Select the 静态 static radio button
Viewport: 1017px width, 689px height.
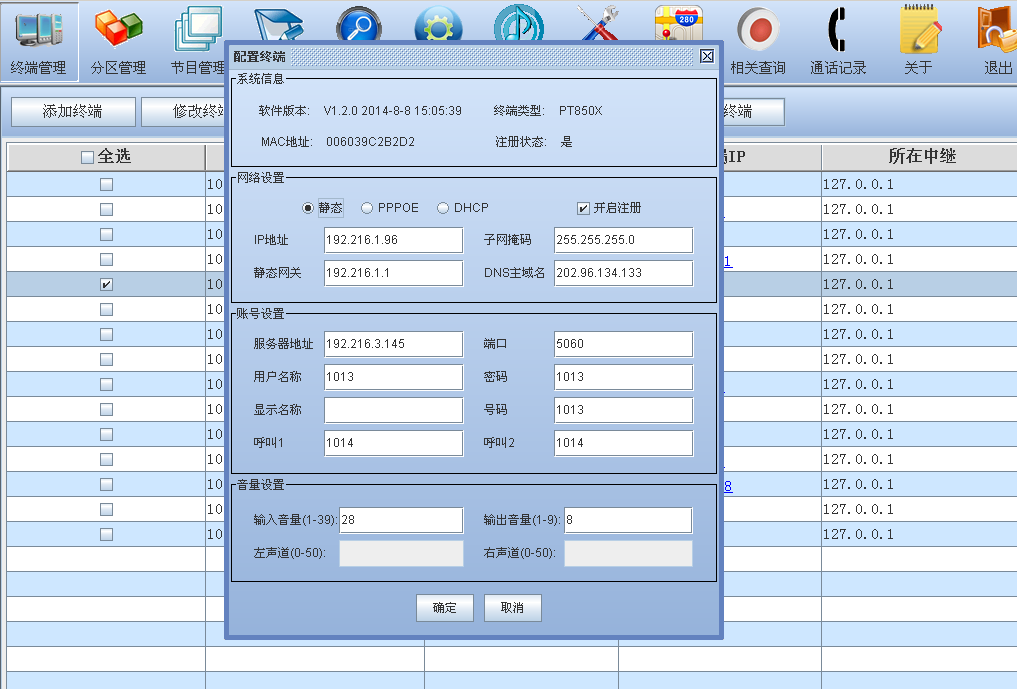point(308,208)
